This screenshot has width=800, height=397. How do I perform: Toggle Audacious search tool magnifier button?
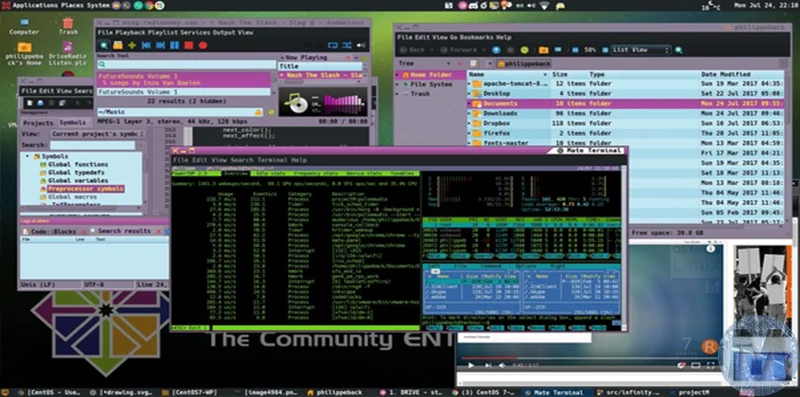pos(104,45)
